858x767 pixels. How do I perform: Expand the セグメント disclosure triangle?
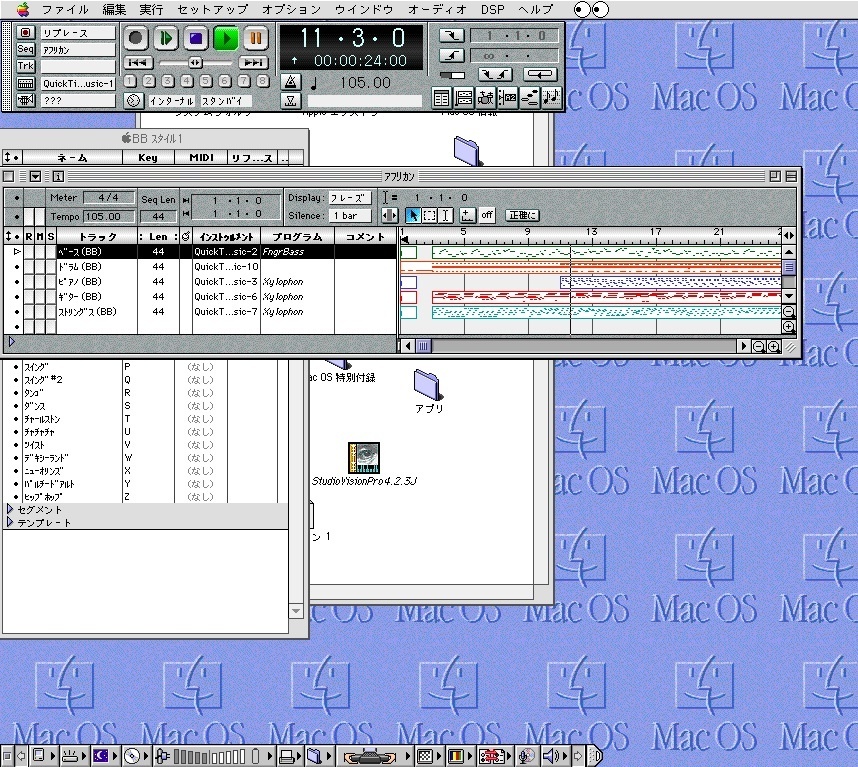pos(11,510)
